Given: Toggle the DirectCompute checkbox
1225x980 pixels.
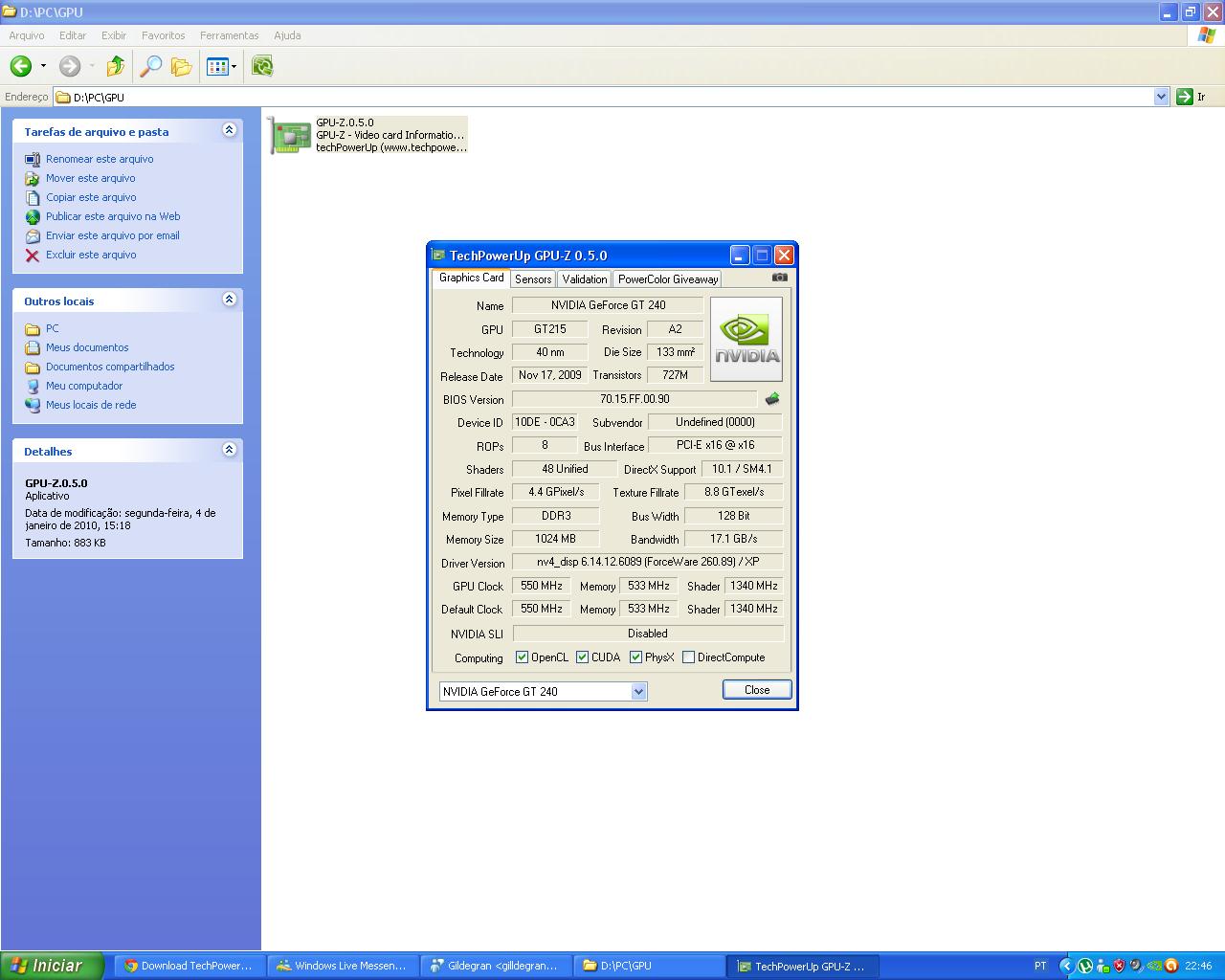Looking at the screenshot, I should click(688, 657).
